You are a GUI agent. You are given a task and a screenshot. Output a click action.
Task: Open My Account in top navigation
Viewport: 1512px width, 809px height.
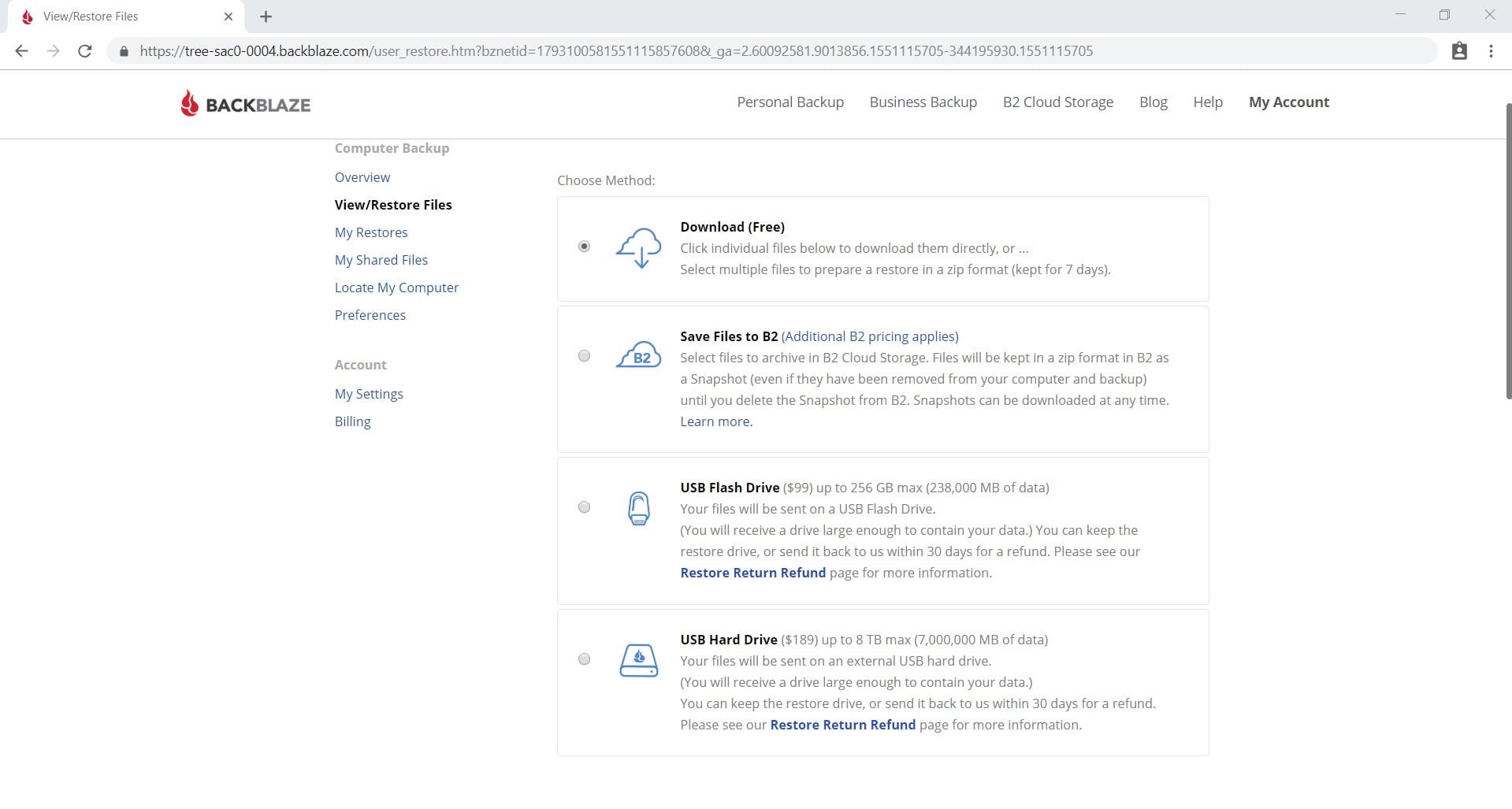pyautogui.click(x=1288, y=102)
